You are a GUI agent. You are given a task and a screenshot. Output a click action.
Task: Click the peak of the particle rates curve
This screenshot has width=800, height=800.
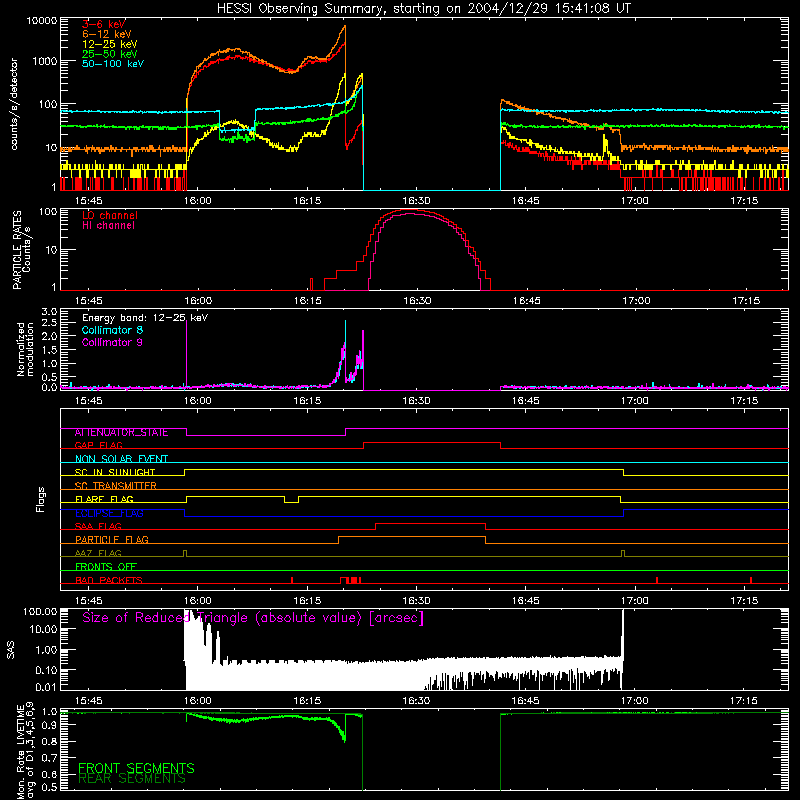point(412,210)
